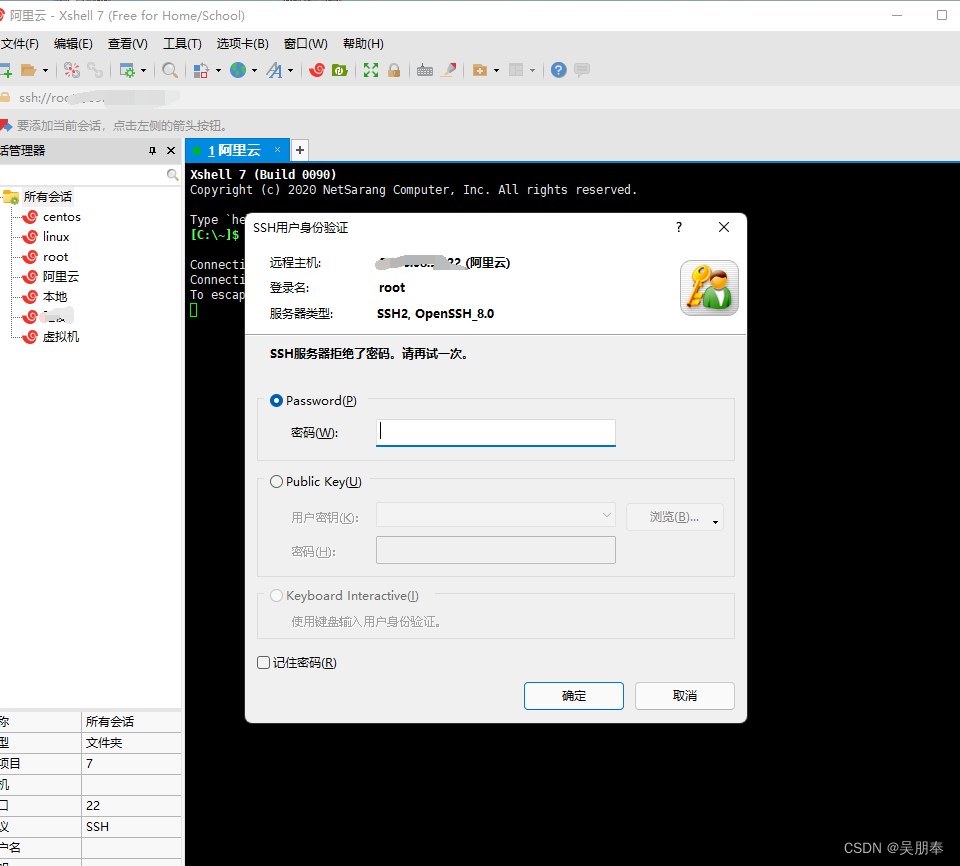
Task: Click the globe encoding icon
Action: (238, 70)
